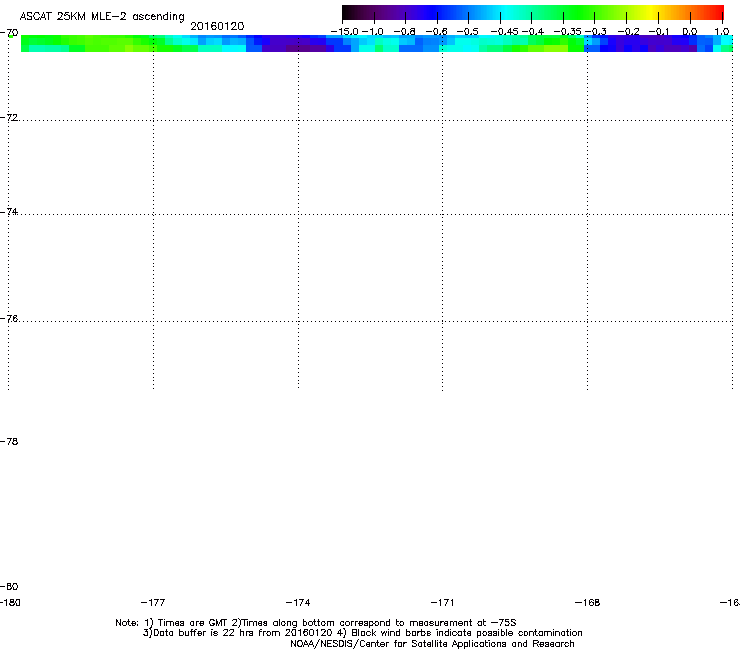Click the yellow section of the color bar
Viewport: 740px width, 650px height.
pyautogui.click(x=650, y=13)
